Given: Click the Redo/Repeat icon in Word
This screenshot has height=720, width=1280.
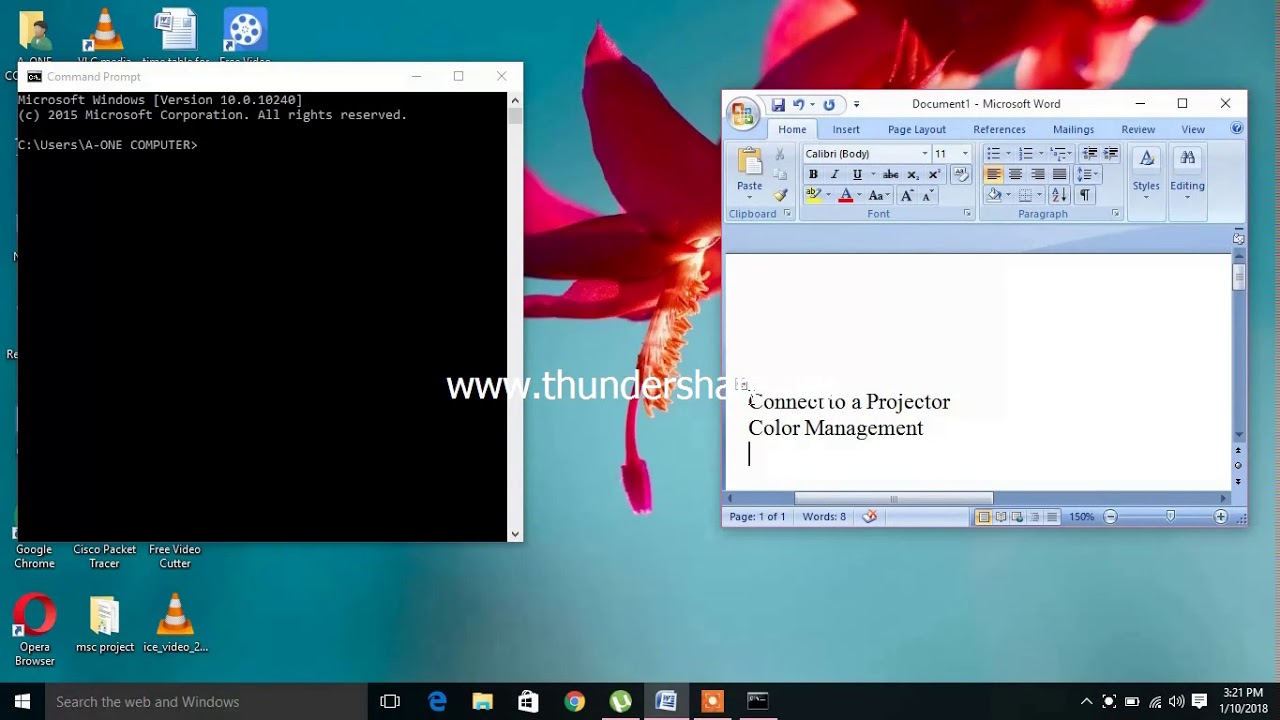Looking at the screenshot, I should (x=829, y=104).
